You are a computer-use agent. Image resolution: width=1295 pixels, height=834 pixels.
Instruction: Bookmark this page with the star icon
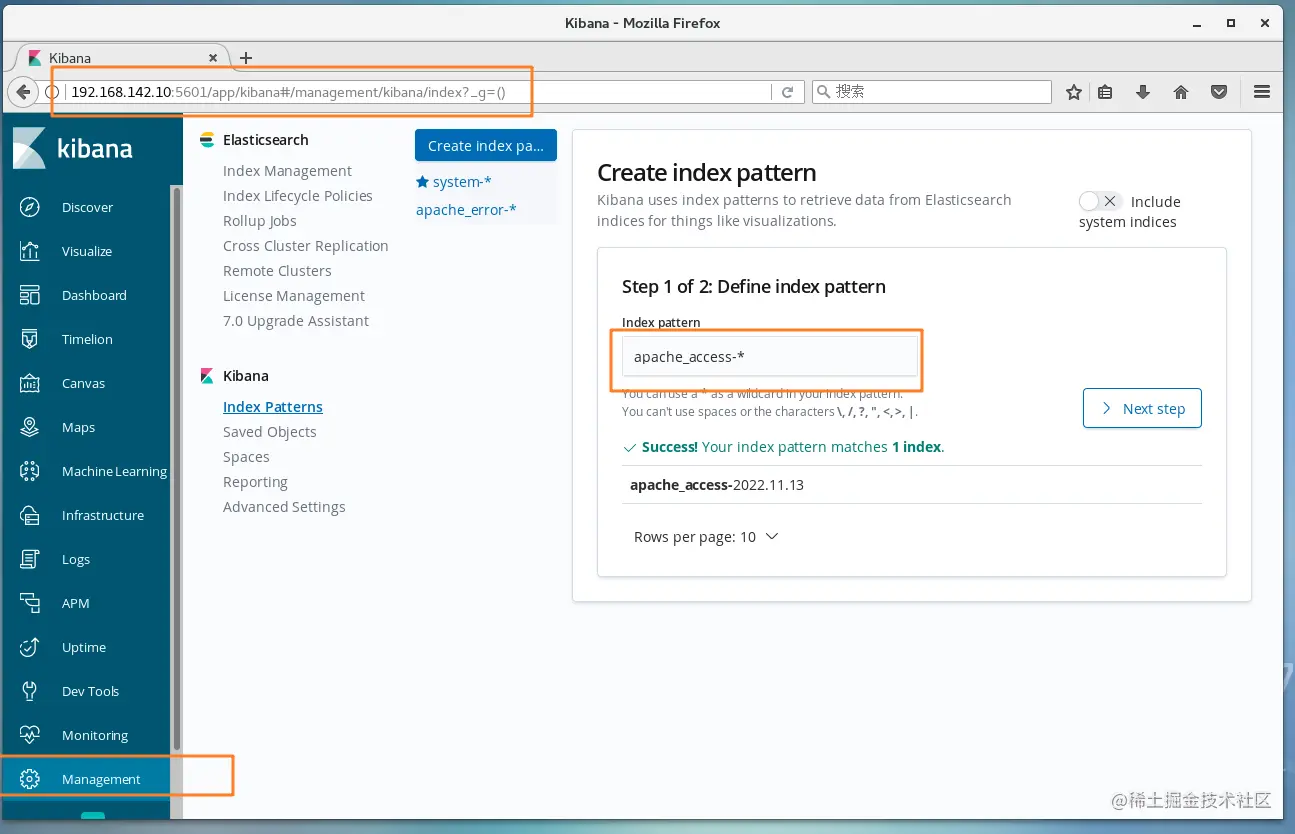[x=1074, y=92]
